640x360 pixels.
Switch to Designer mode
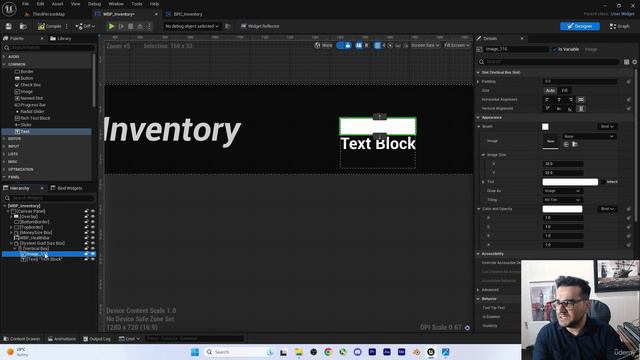580,26
